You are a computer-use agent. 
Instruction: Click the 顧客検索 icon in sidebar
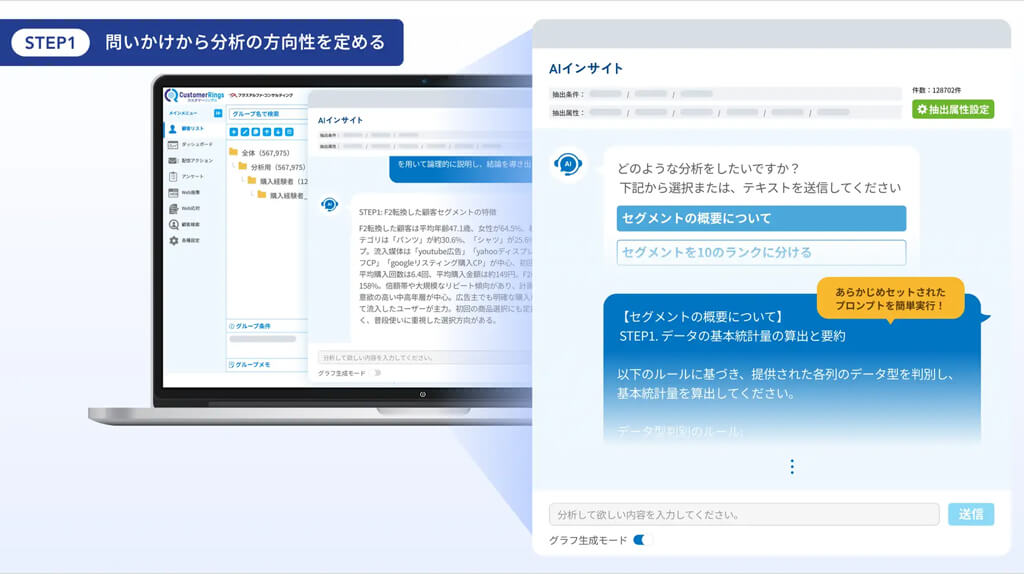click(173, 225)
